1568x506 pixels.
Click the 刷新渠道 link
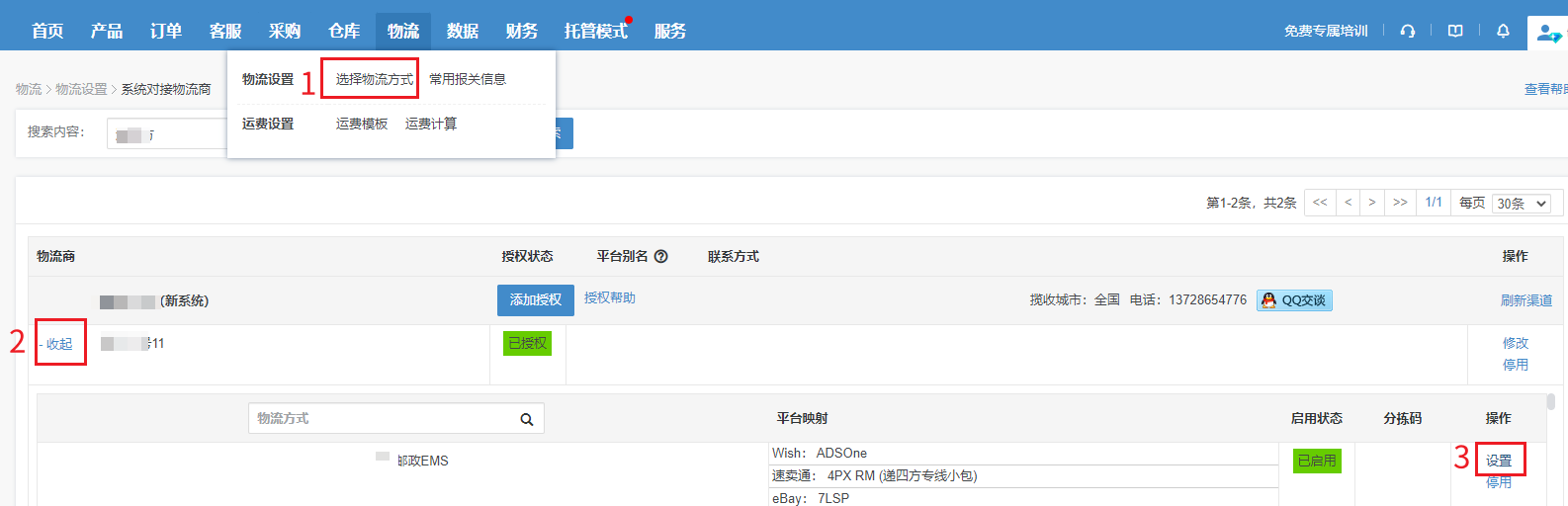coord(1525,300)
